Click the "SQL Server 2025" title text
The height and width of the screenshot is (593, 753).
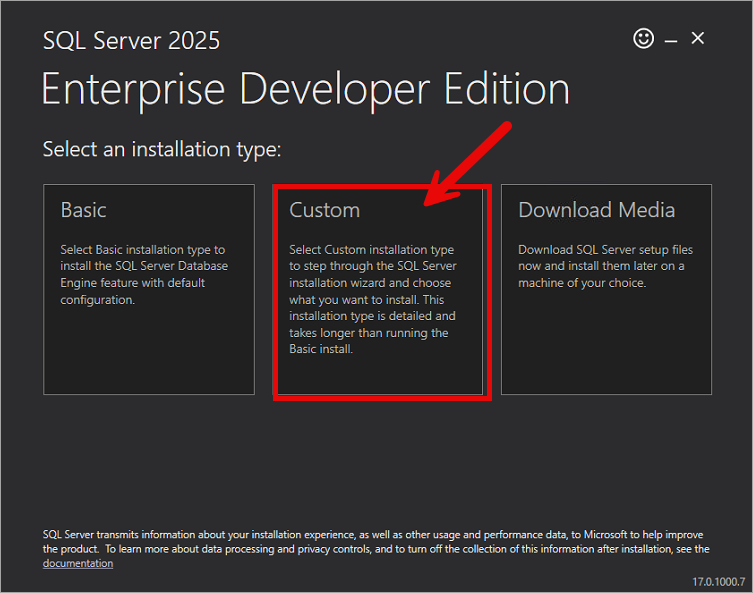131,41
